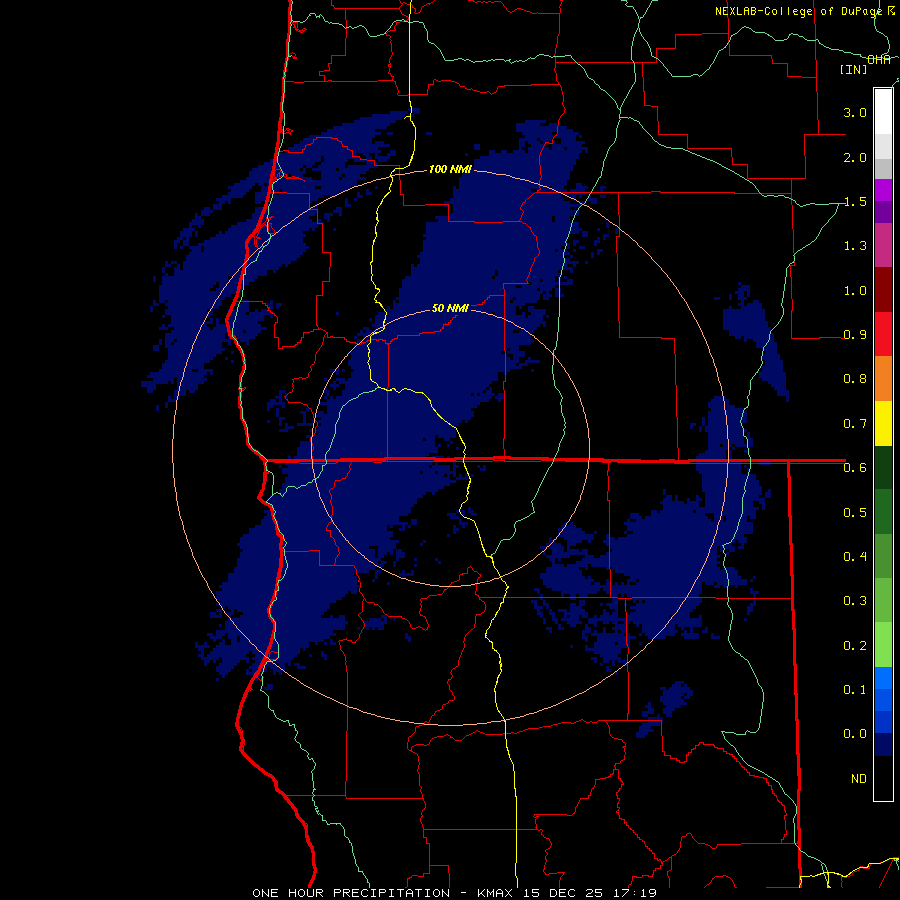Click the '0.4' legend value
Viewport: 900px width, 900px height.
pyautogui.click(x=855, y=556)
